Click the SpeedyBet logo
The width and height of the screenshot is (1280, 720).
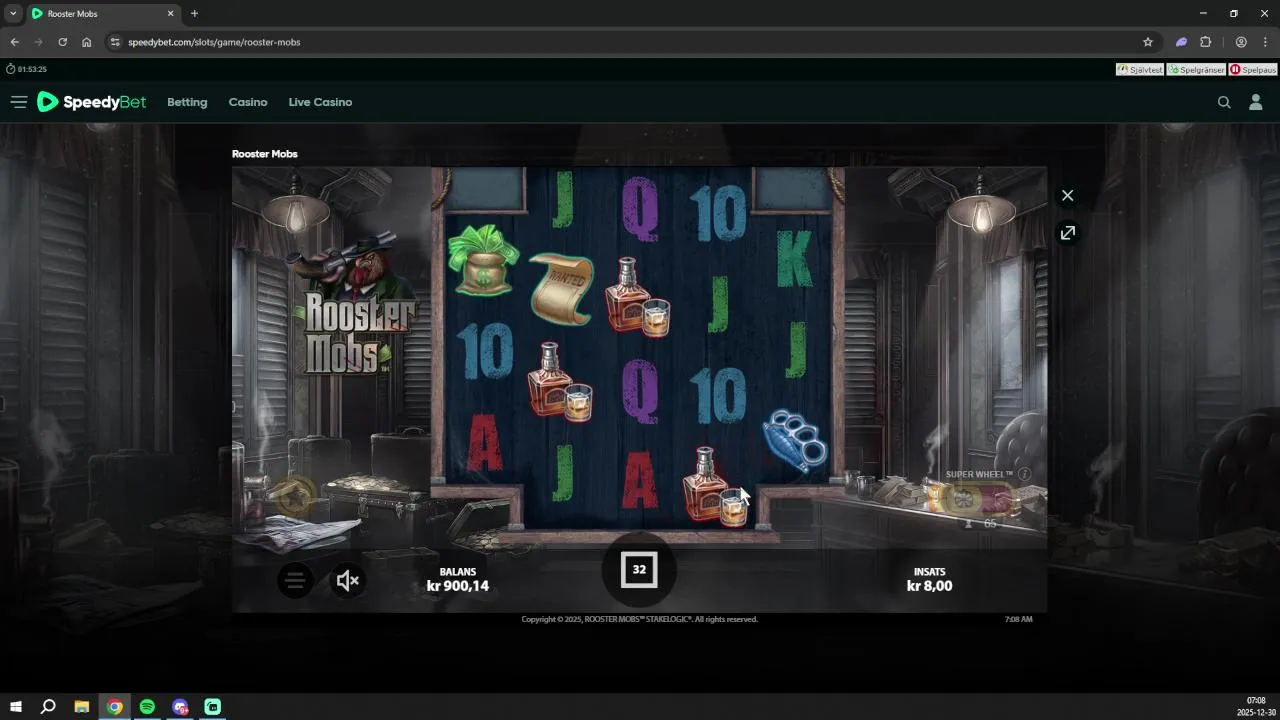(x=91, y=102)
